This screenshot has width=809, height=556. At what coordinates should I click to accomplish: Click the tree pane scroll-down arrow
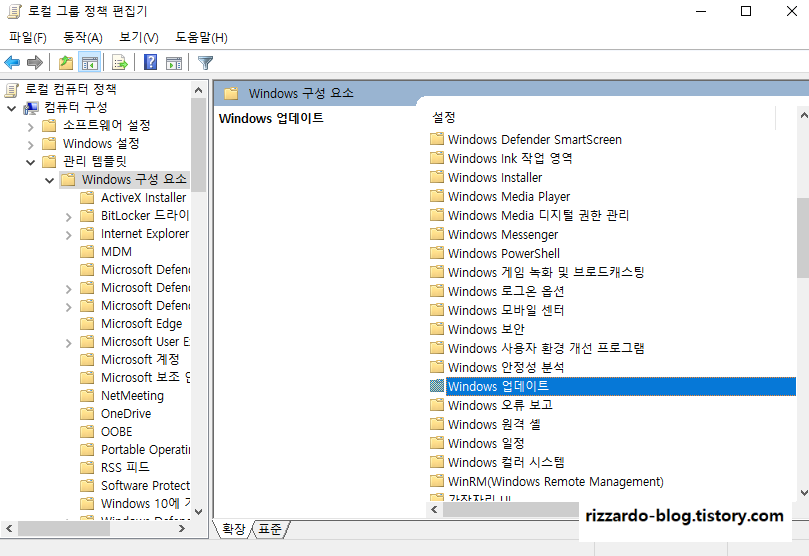pos(199,511)
